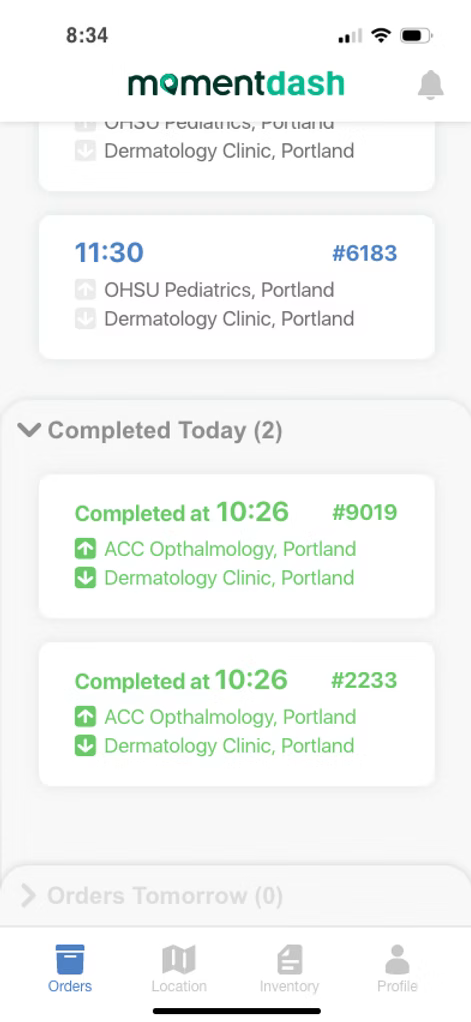Screen dimensions: 471x1022
Task: Tap gray dropoff arrow on order #6183
Action: [85, 319]
